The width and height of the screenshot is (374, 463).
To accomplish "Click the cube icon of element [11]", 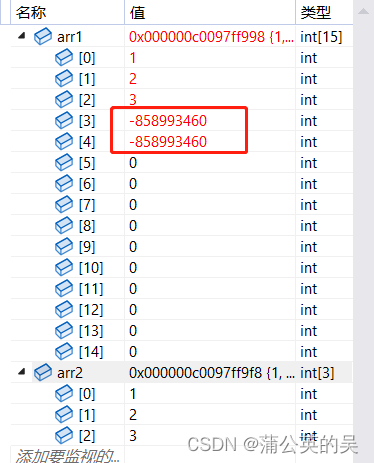I will [x=64, y=288].
